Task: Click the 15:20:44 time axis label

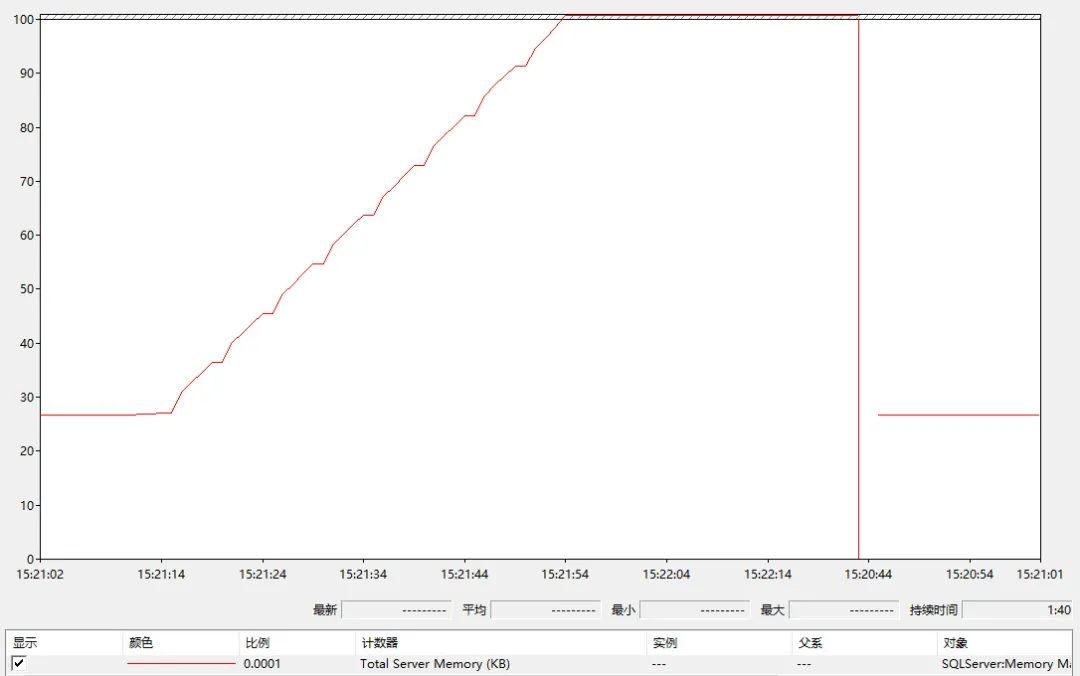Action: click(868, 574)
